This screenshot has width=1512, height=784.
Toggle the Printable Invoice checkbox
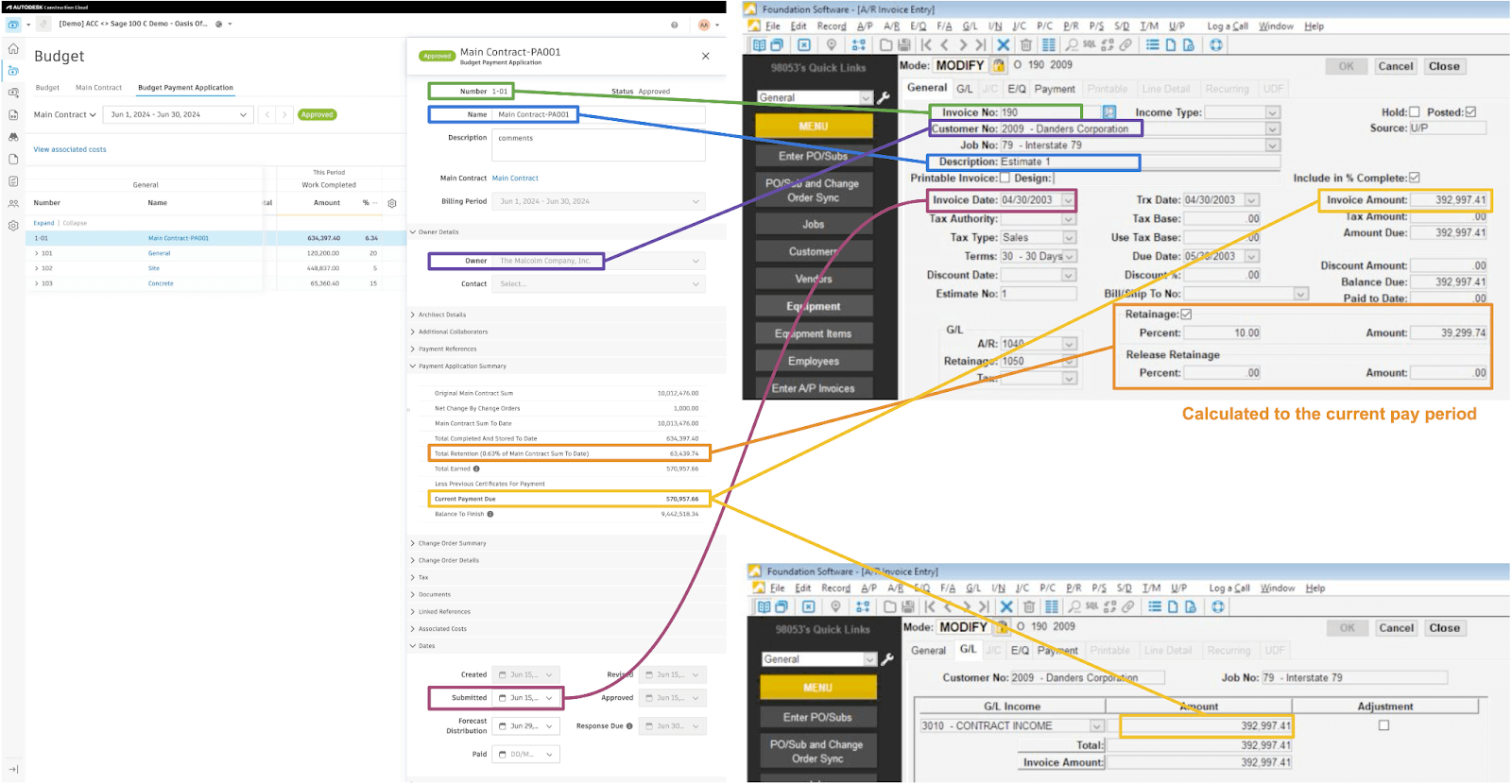pos(1005,178)
